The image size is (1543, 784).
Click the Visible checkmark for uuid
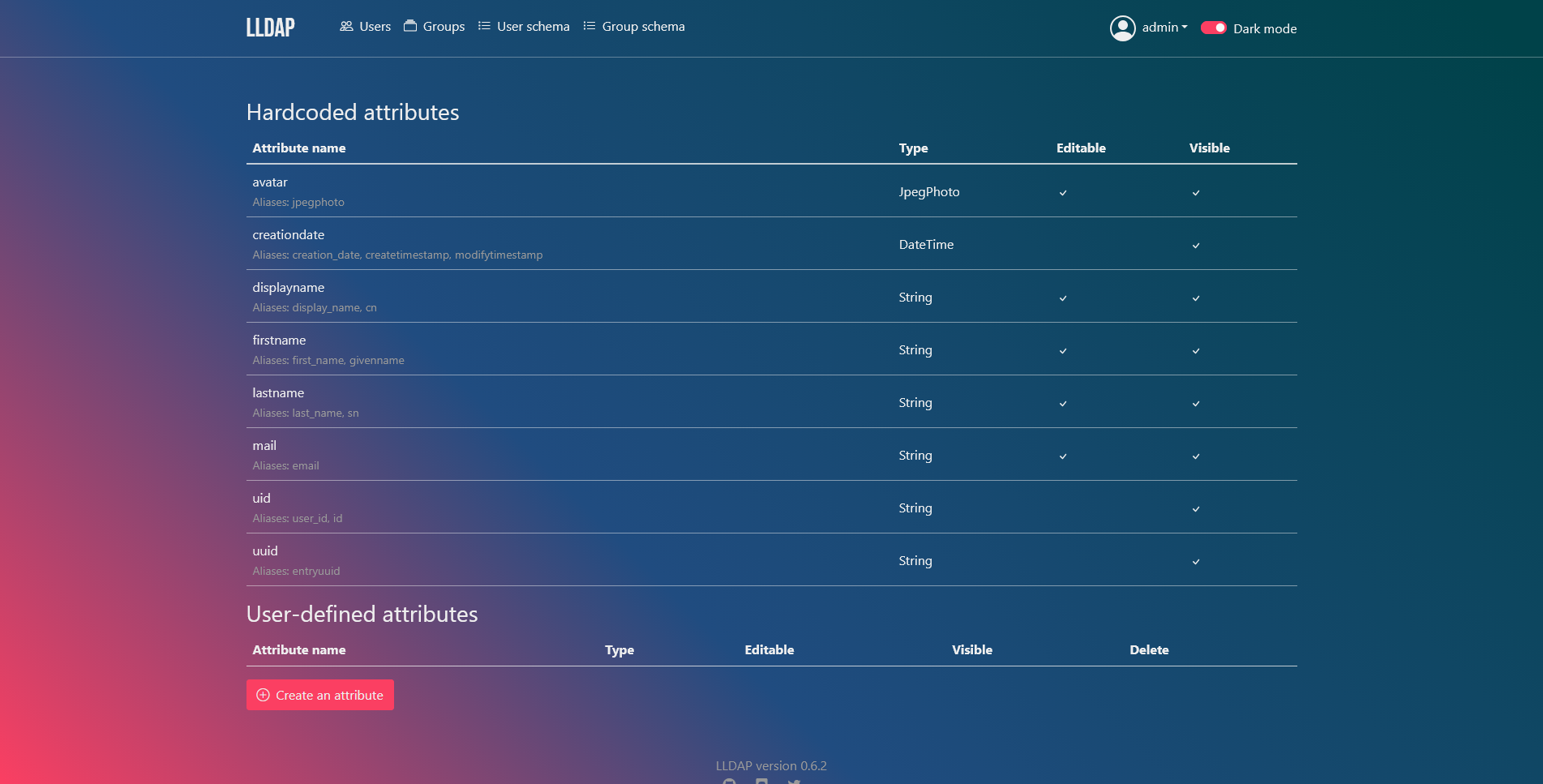coord(1196,562)
